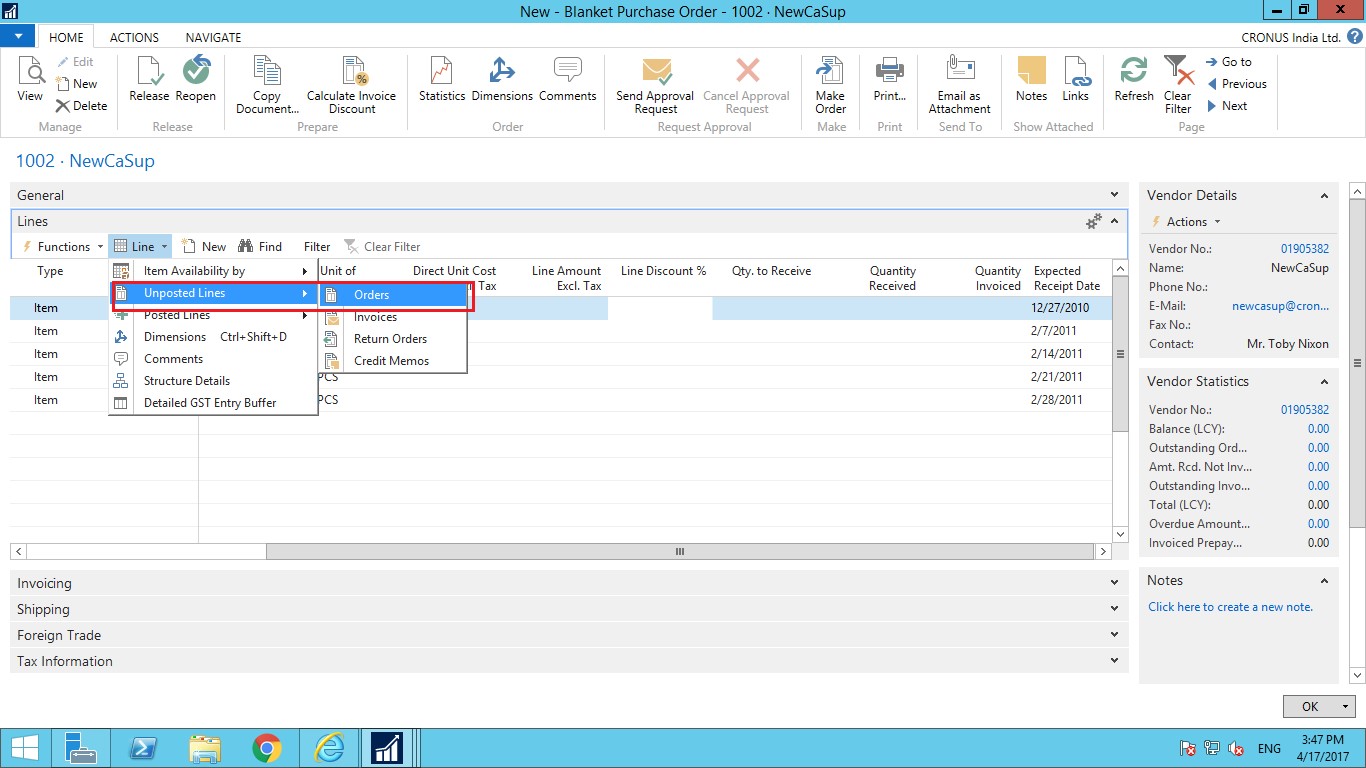Open the Lines pane customization gear
This screenshot has width=1366, height=768.
coord(1094,222)
